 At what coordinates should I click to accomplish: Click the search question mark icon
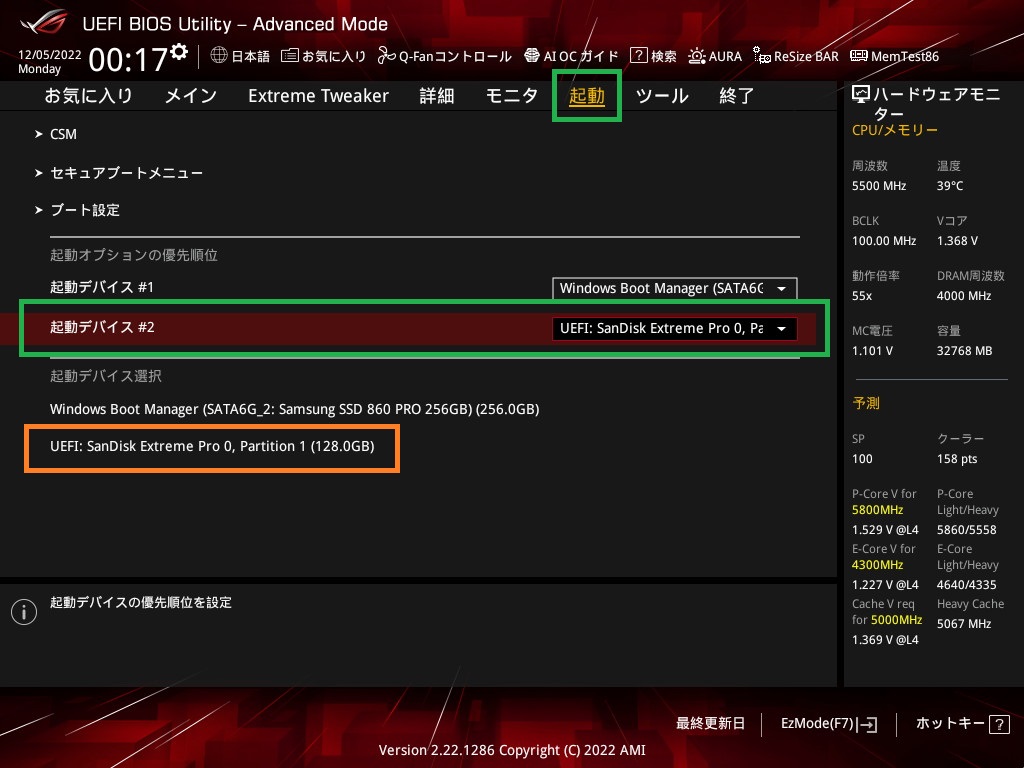(638, 56)
